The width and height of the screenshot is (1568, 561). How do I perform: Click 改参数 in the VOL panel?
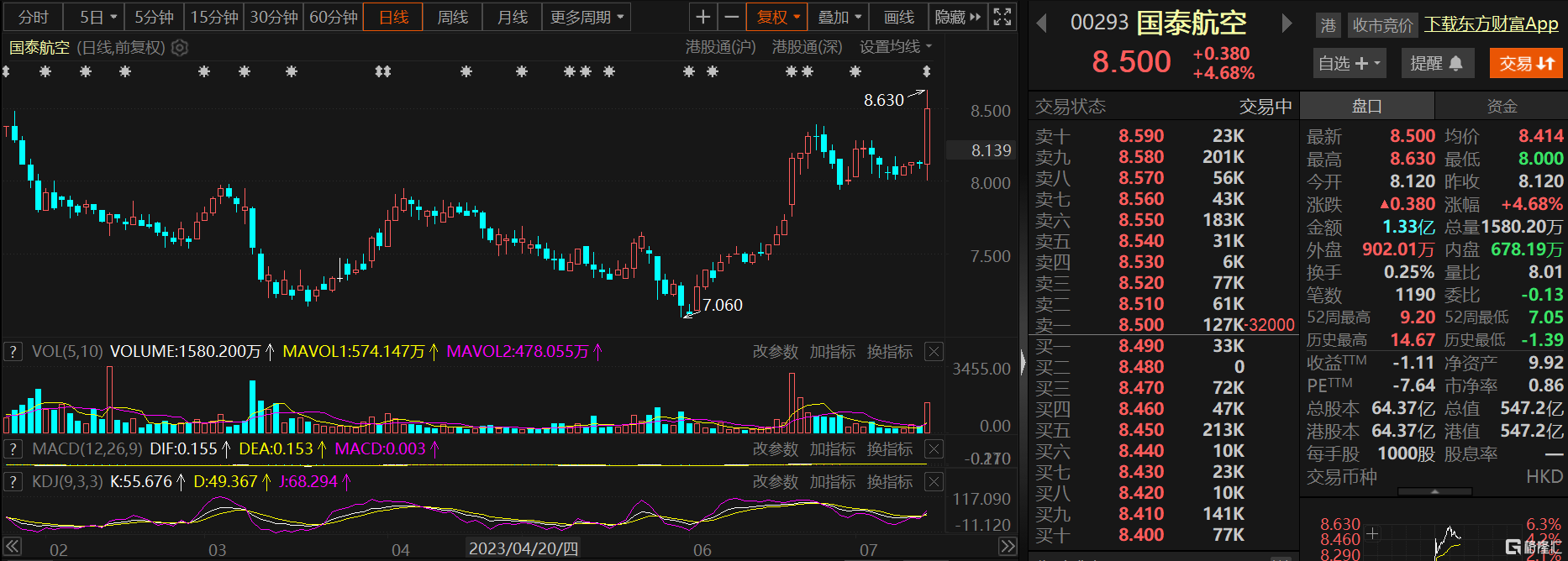point(775,352)
